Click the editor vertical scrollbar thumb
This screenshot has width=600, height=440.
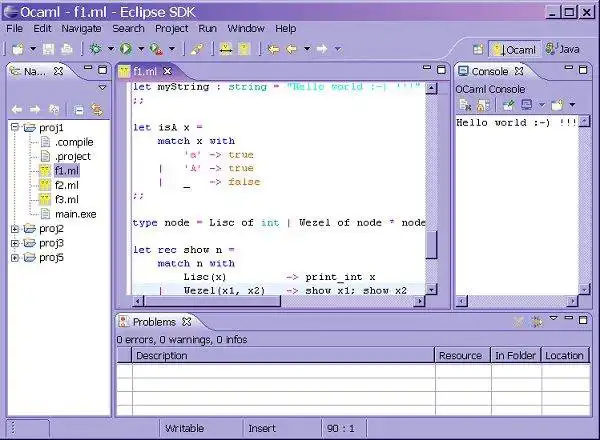[x=431, y=245]
